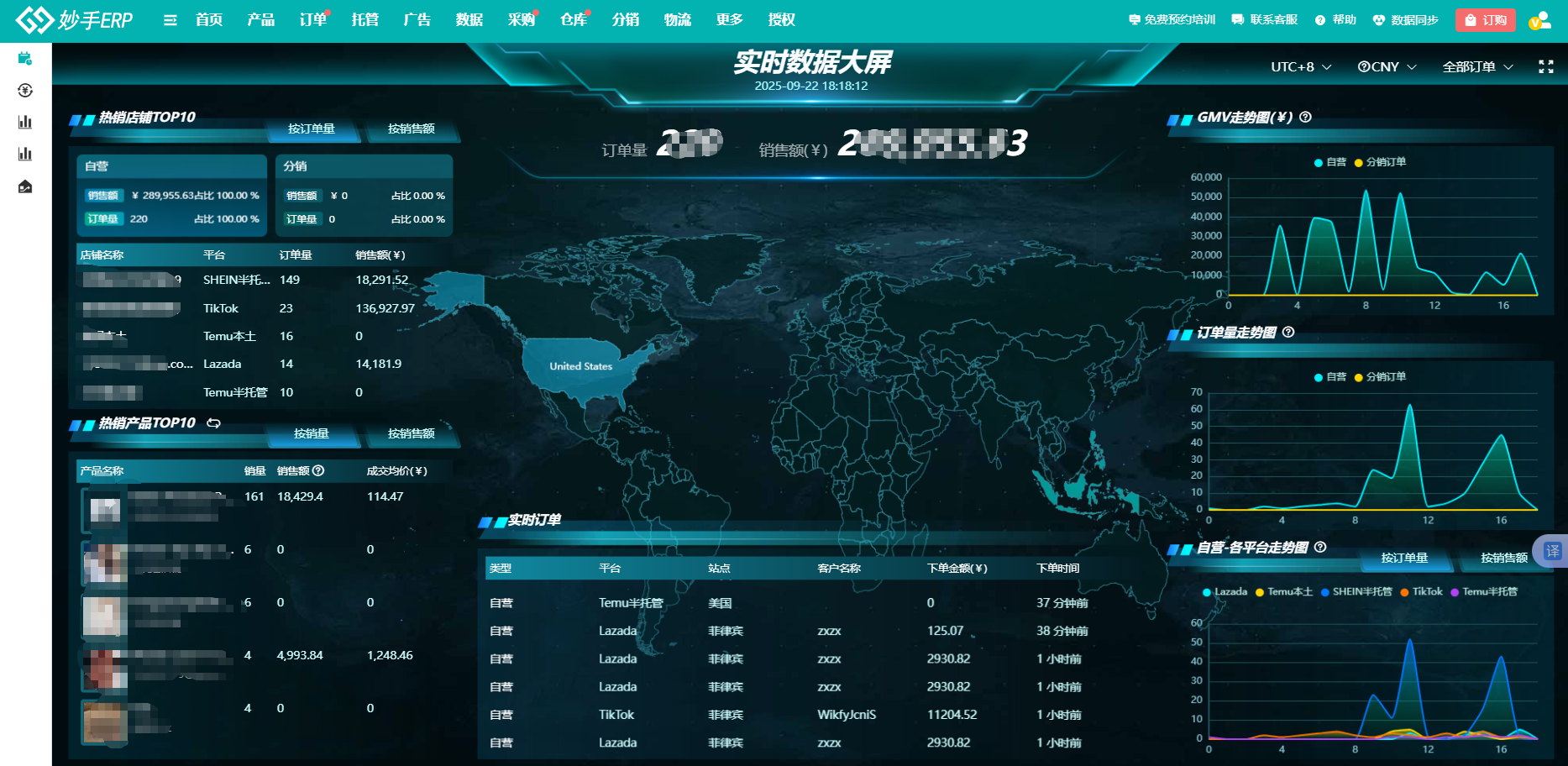Open the CNY currency dropdown
This screenshot has width=1568, height=766.
pos(1387,66)
